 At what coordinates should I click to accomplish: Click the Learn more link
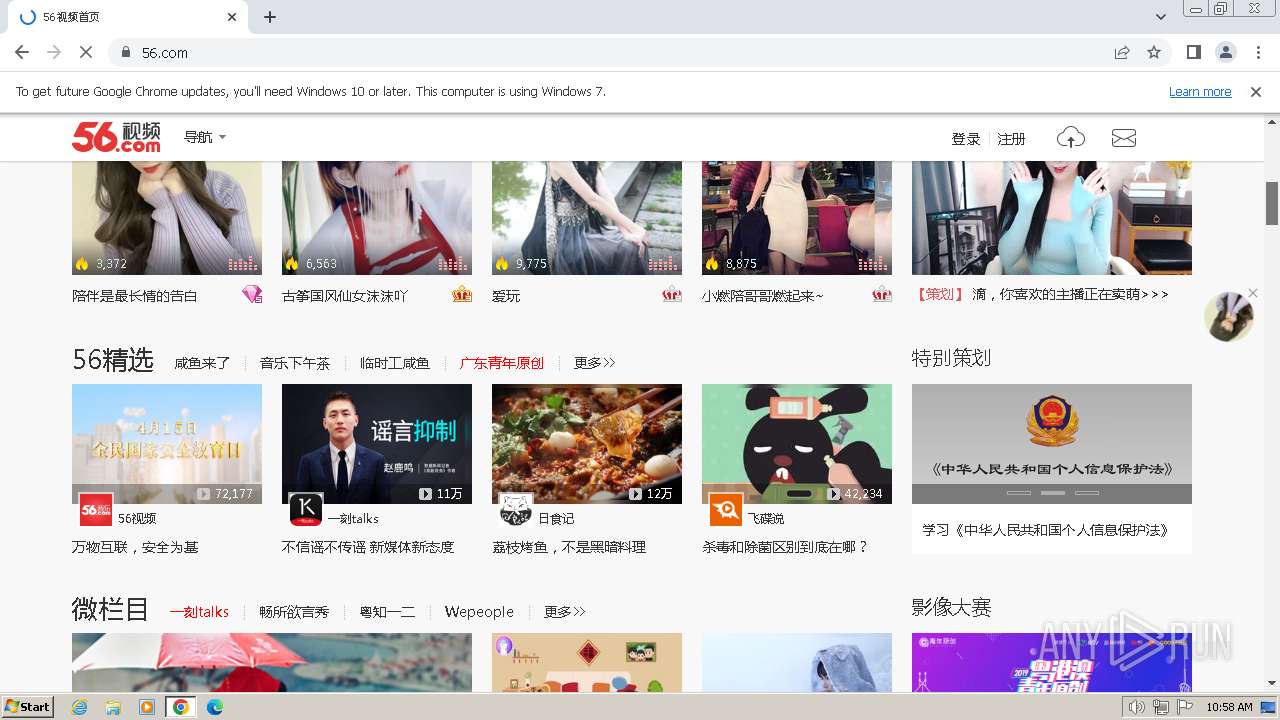[1200, 91]
